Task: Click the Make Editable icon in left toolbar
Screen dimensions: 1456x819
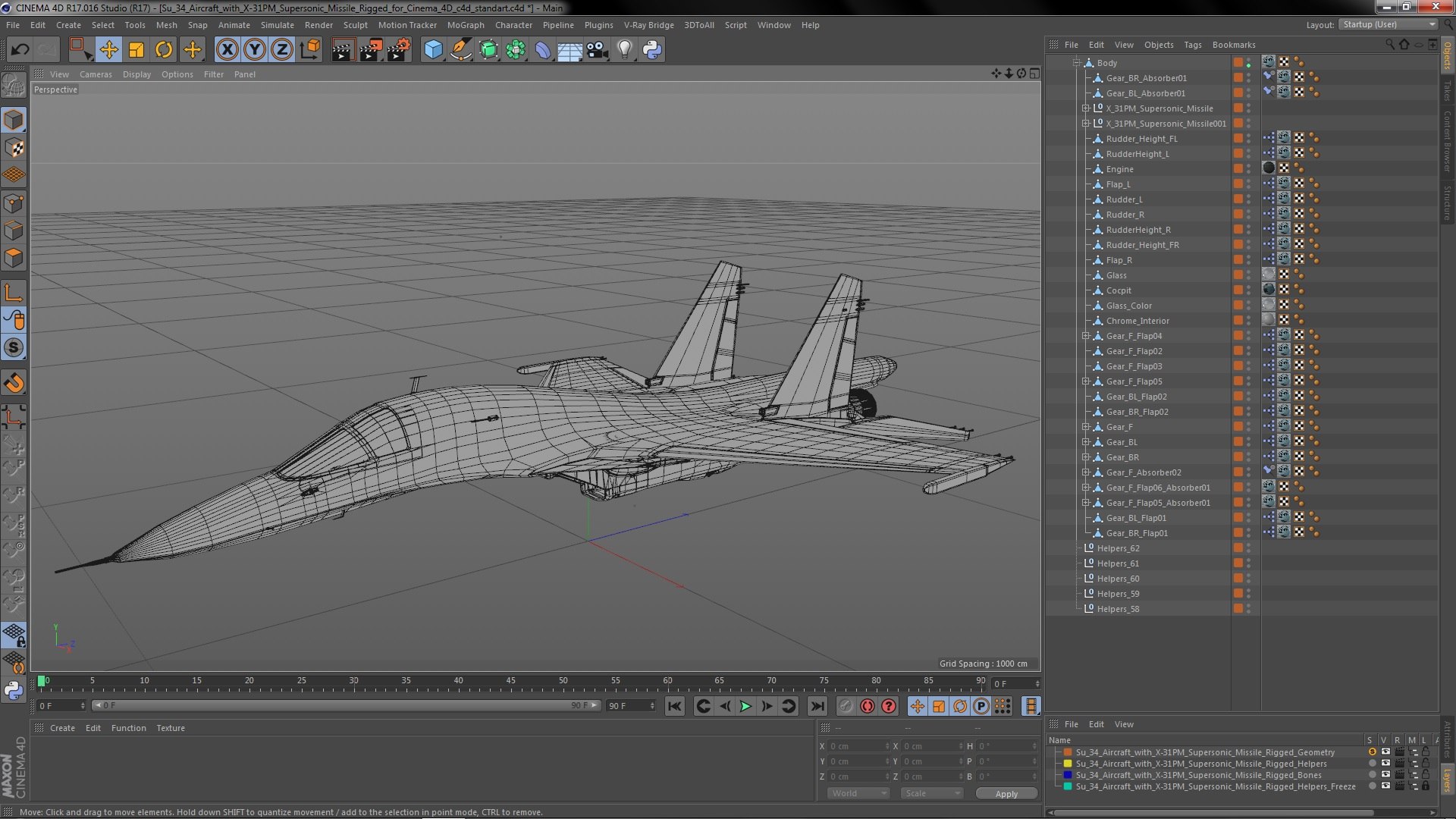Action: click(14, 85)
